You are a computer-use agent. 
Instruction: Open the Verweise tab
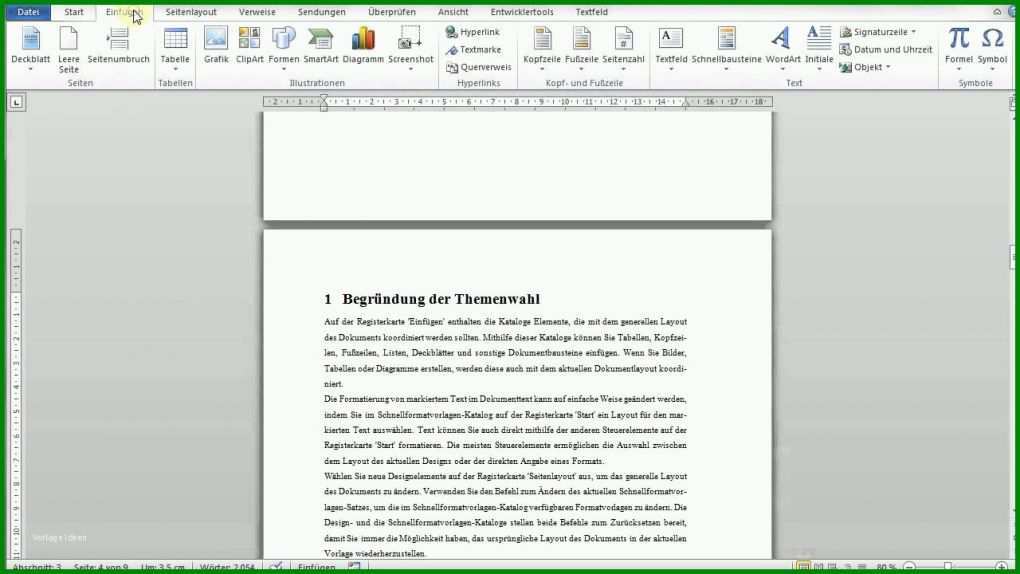pos(257,12)
